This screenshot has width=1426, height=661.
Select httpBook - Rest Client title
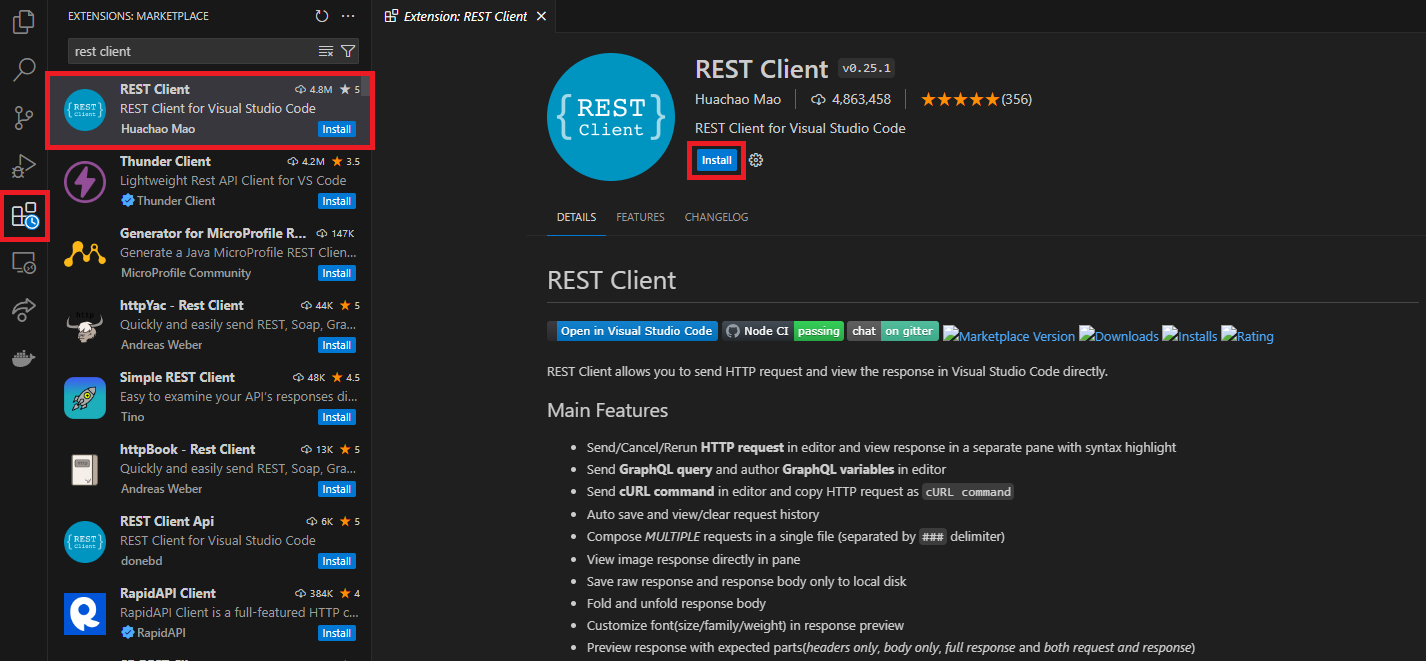pos(187,449)
